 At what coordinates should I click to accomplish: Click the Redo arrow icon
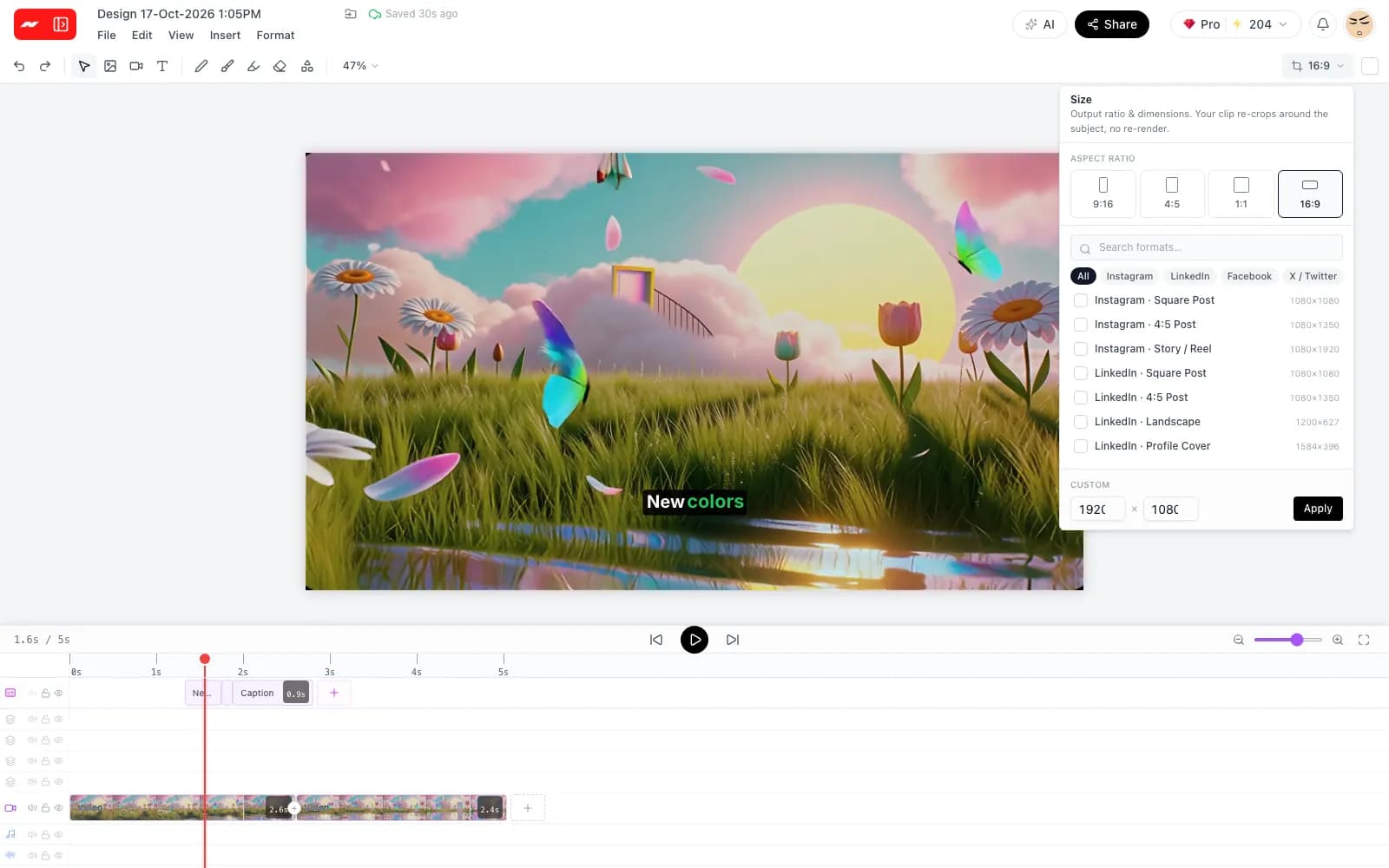pyautogui.click(x=45, y=66)
